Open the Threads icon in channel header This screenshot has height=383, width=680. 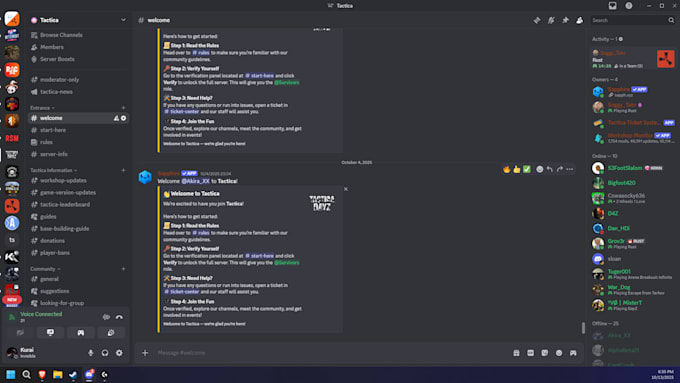[x=537, y=20]
